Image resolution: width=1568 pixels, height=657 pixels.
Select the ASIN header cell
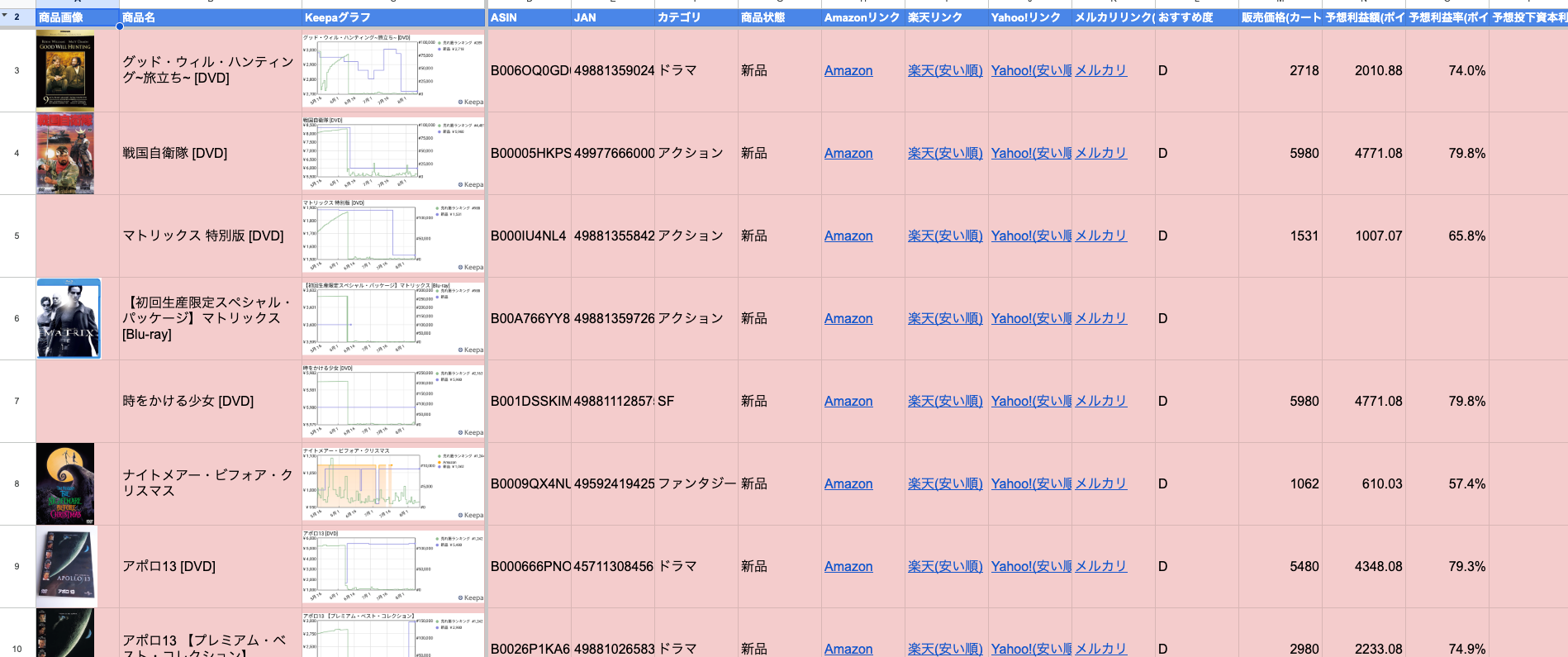pyautogui.click(x=530, y=17)
